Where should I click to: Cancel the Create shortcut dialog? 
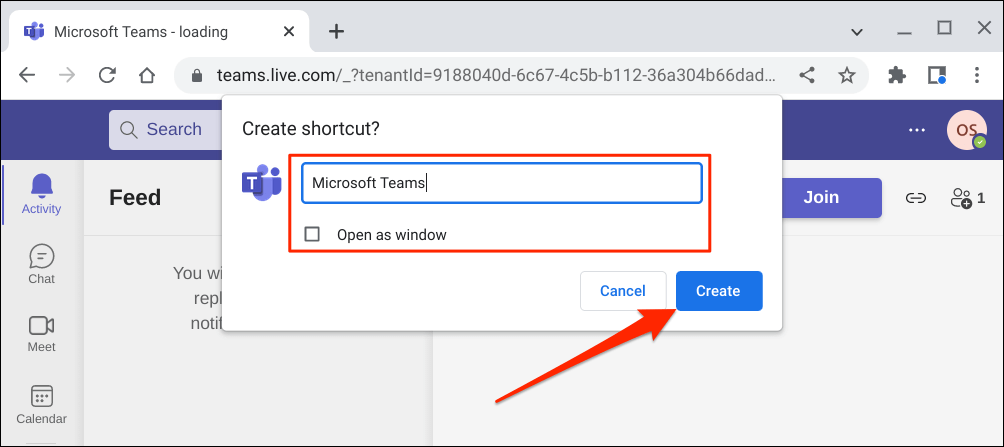tap(622, 291)
